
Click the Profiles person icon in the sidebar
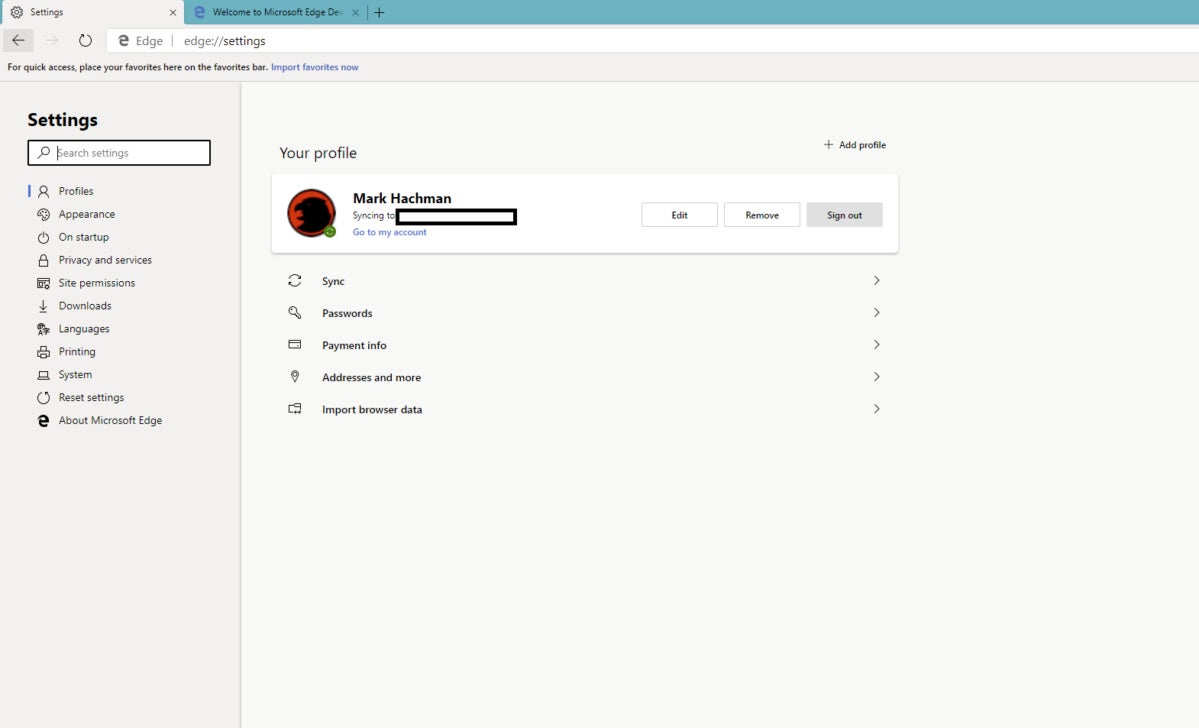(x=44, y=191)
